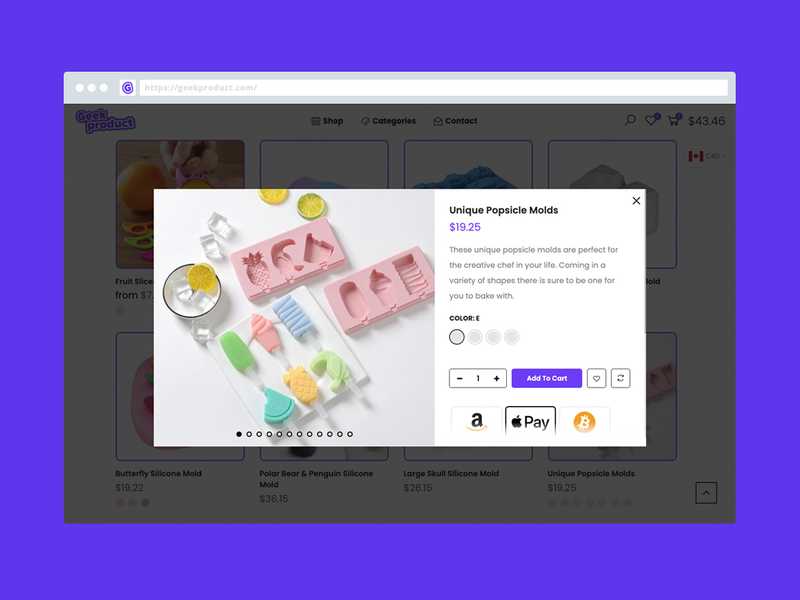Open header wishlist heart icon
The height and width of the screenshot is (600, 800).
pyautogui.click(x=652, y=120)
